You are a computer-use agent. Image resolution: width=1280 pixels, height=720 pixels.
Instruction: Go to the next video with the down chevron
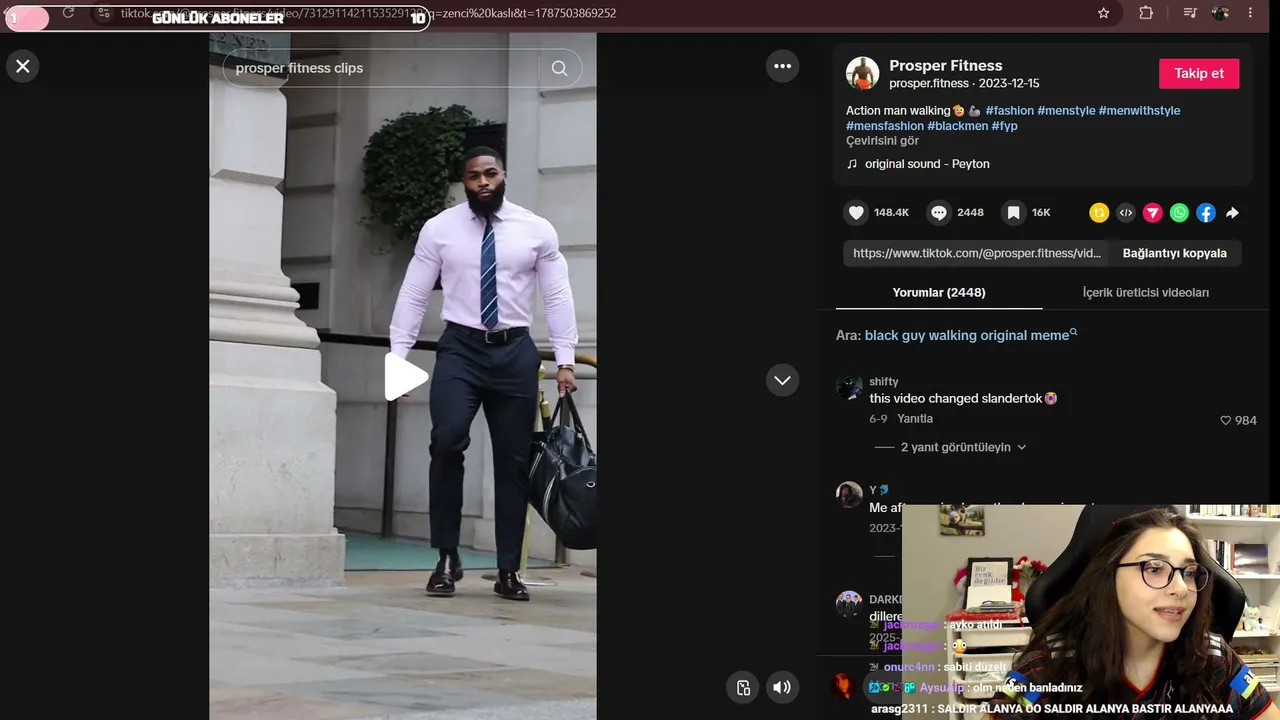click(x=782, y=380)
